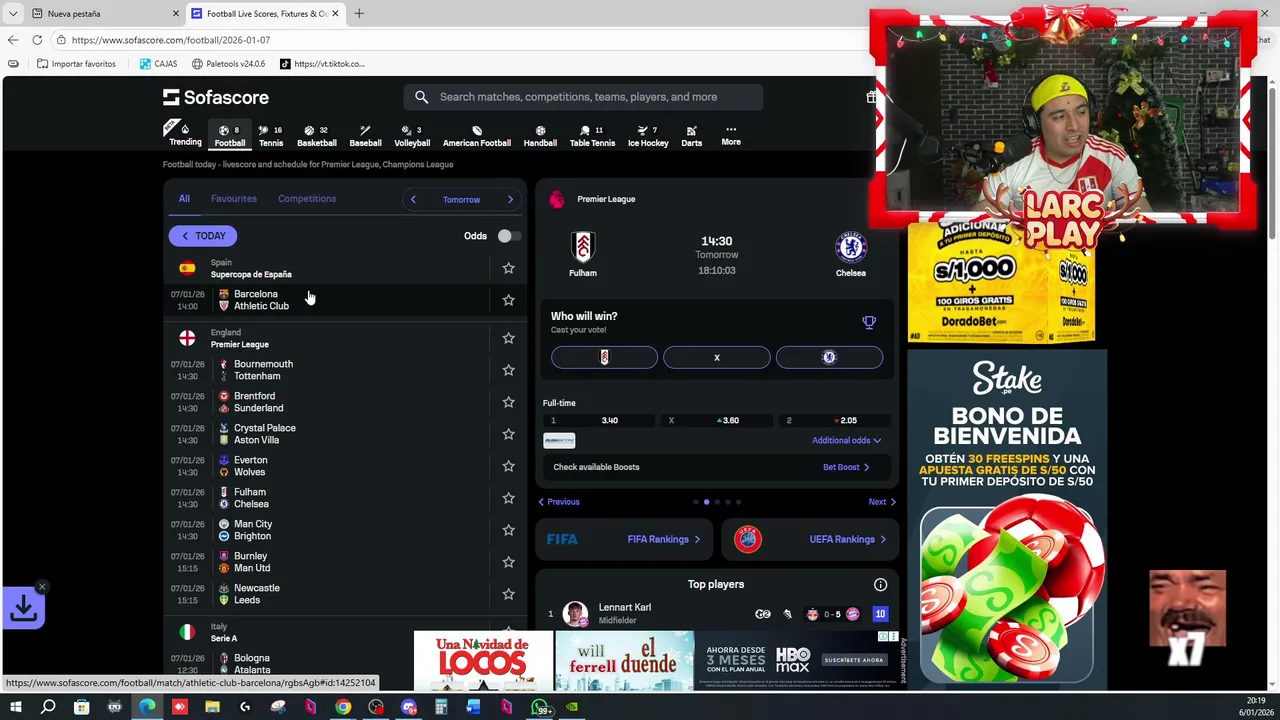Open a new browser tab

click(359, 14)
